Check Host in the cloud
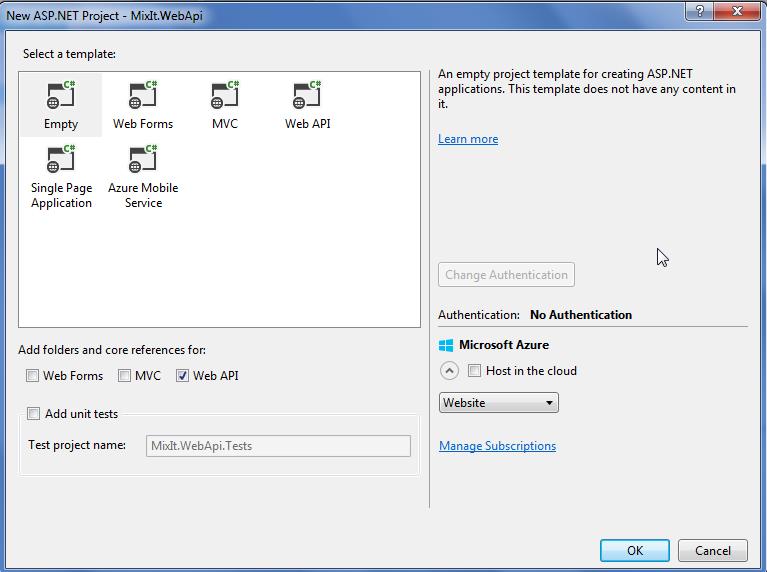Screen dimensions: 767x572 pyautogui.click(x=474, y=370)
